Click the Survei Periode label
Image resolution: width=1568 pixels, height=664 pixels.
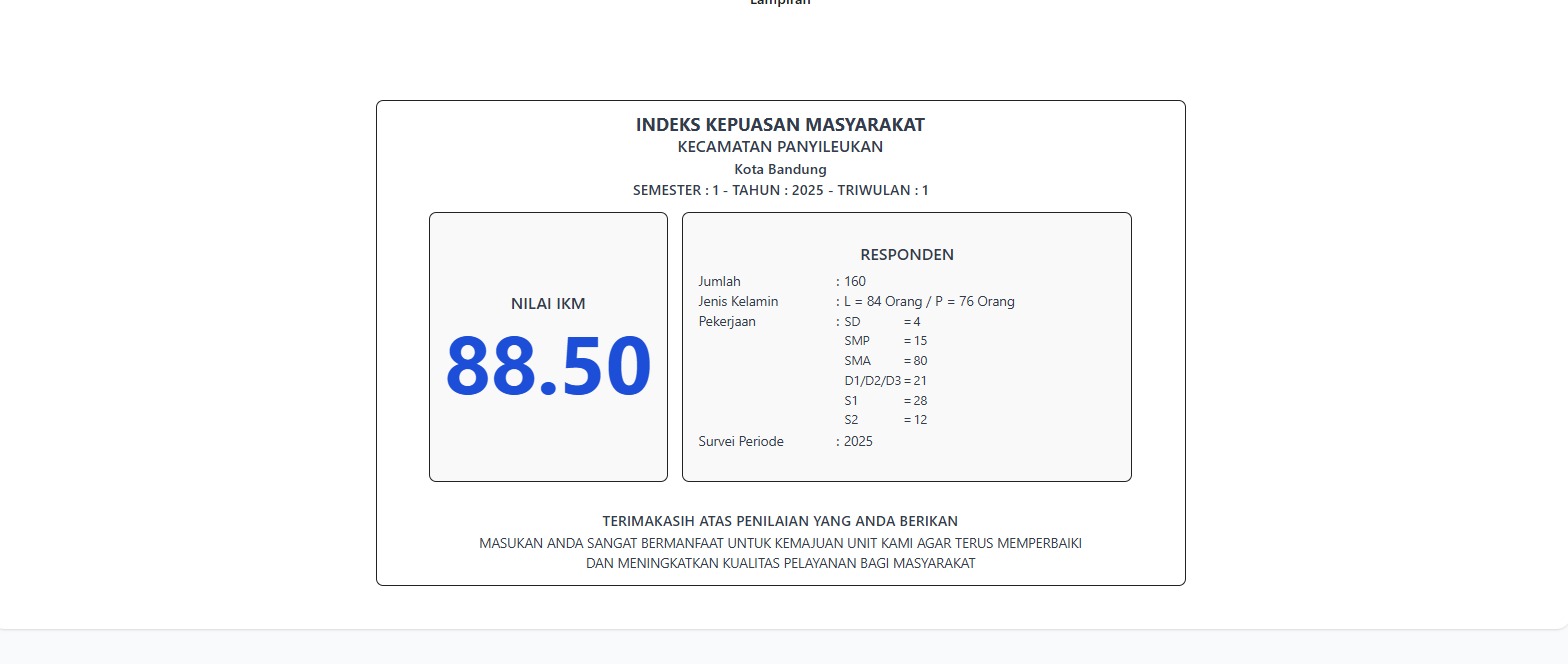tap(741, 441)
